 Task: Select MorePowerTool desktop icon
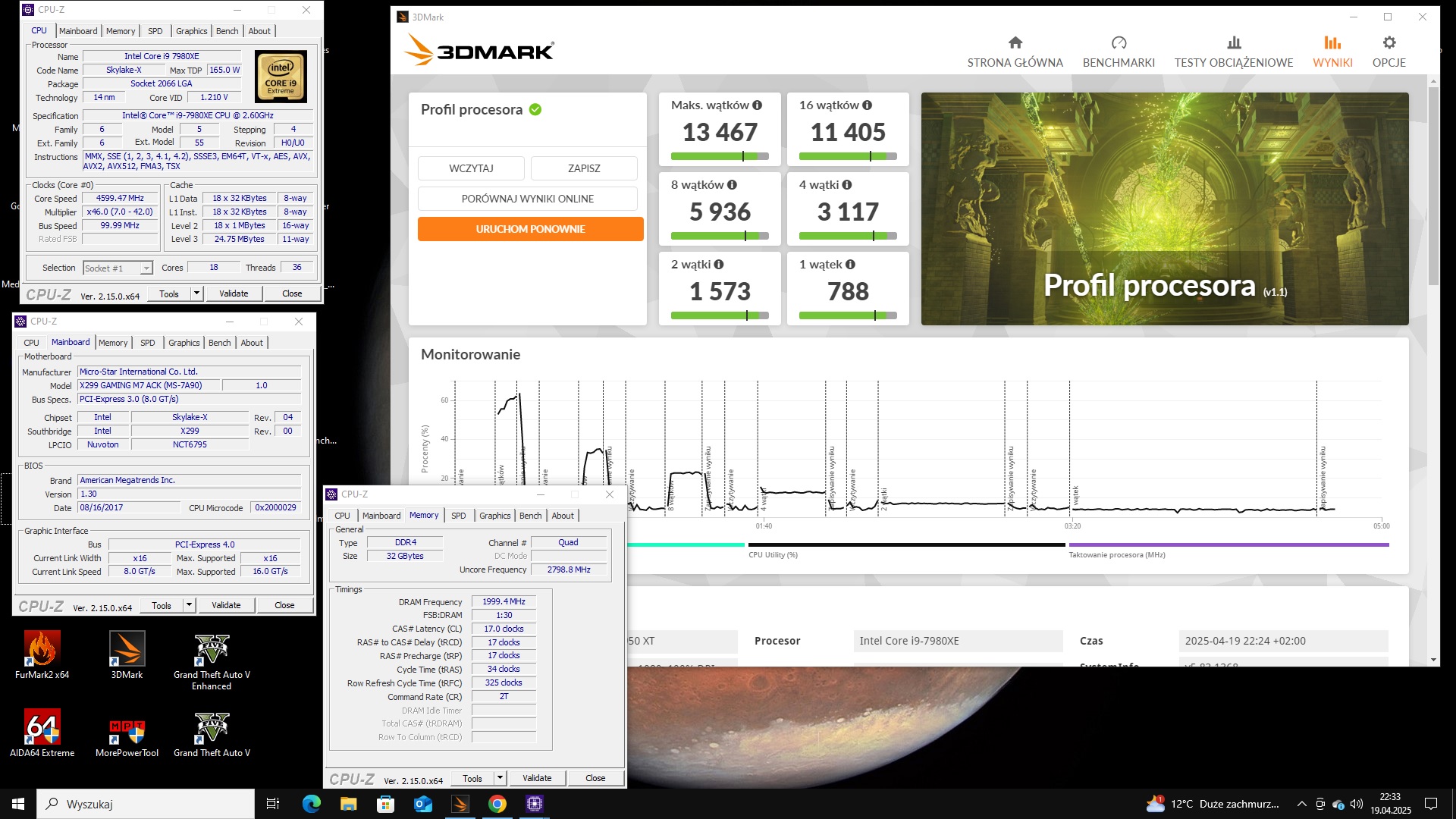[x=127, y=733]
